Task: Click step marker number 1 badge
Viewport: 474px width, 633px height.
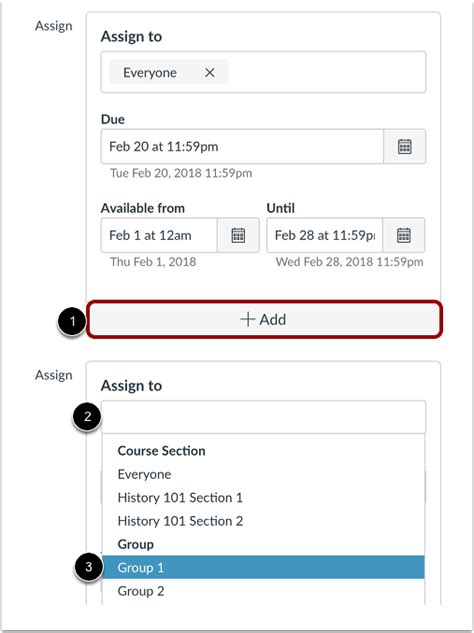Action: (72, 322)
